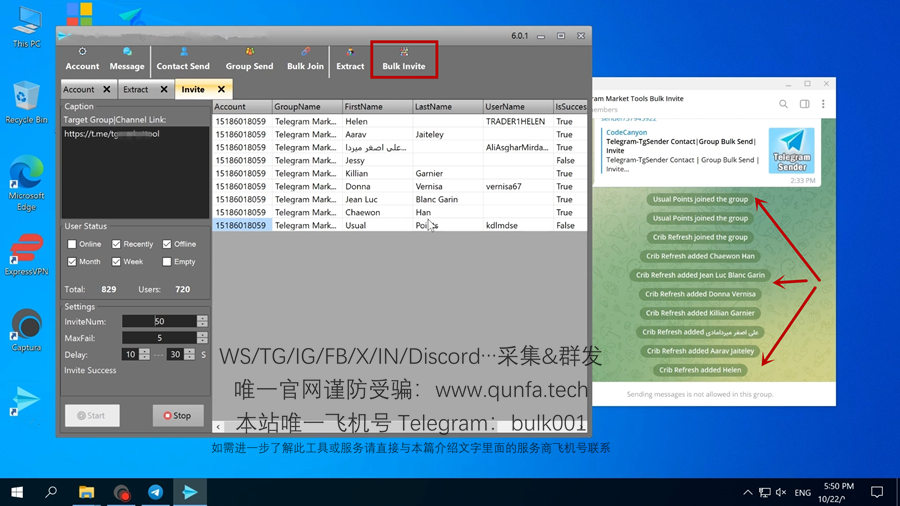Search in the Telegram chat window
The height and width of the screenshot is (506, 900).
pos(783,104)
